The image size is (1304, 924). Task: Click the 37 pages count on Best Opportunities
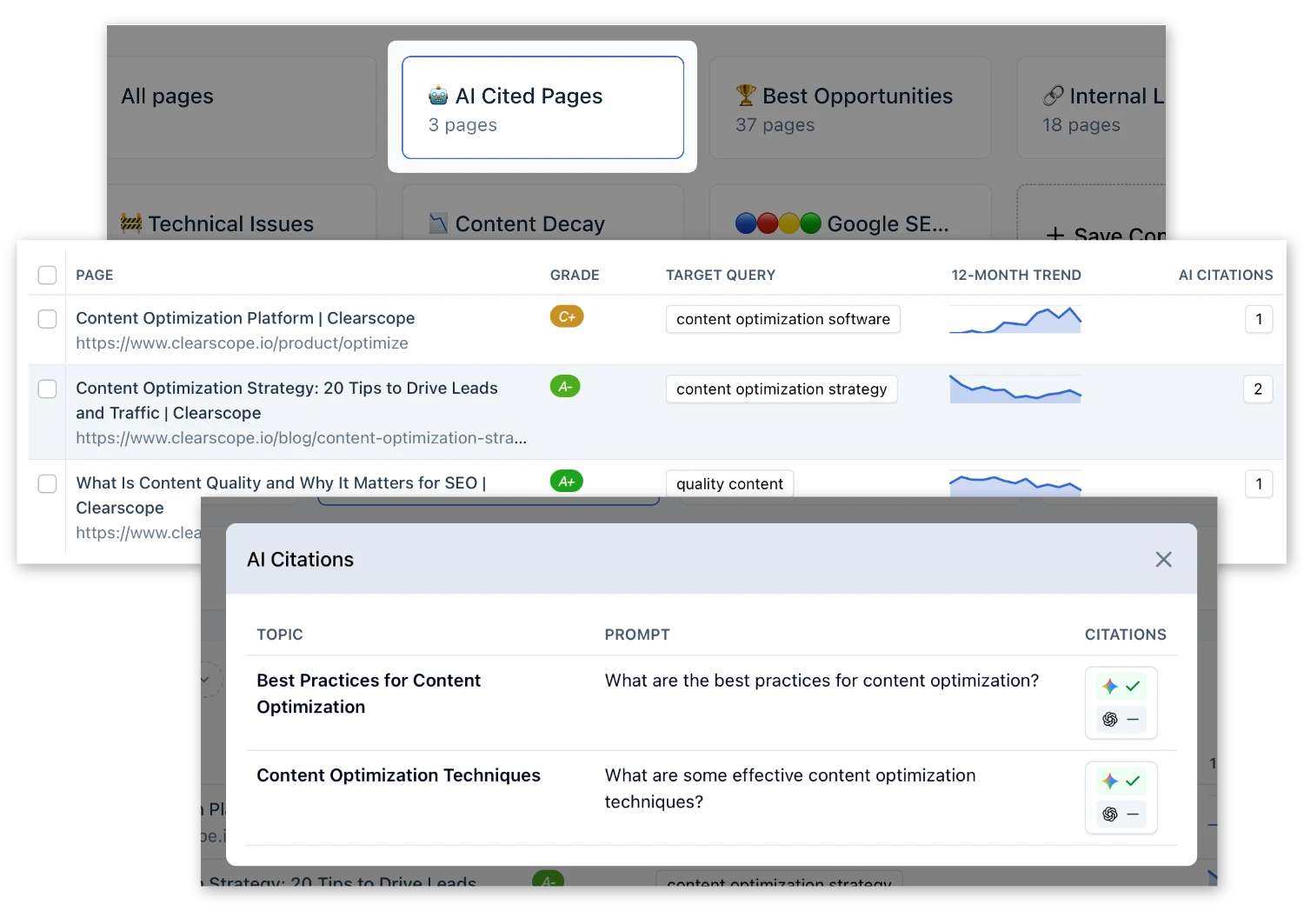pos(775,125)
